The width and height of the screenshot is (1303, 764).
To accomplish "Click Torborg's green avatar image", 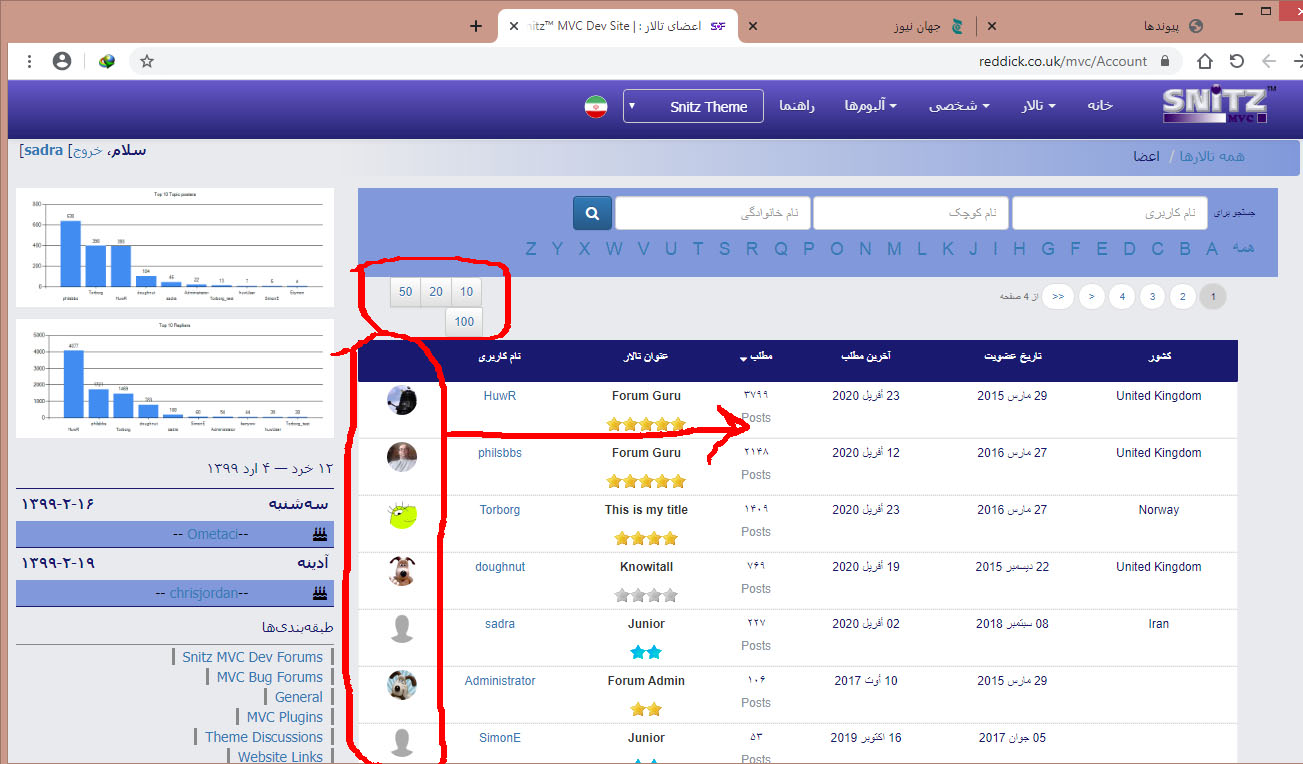I will [402, 515].
